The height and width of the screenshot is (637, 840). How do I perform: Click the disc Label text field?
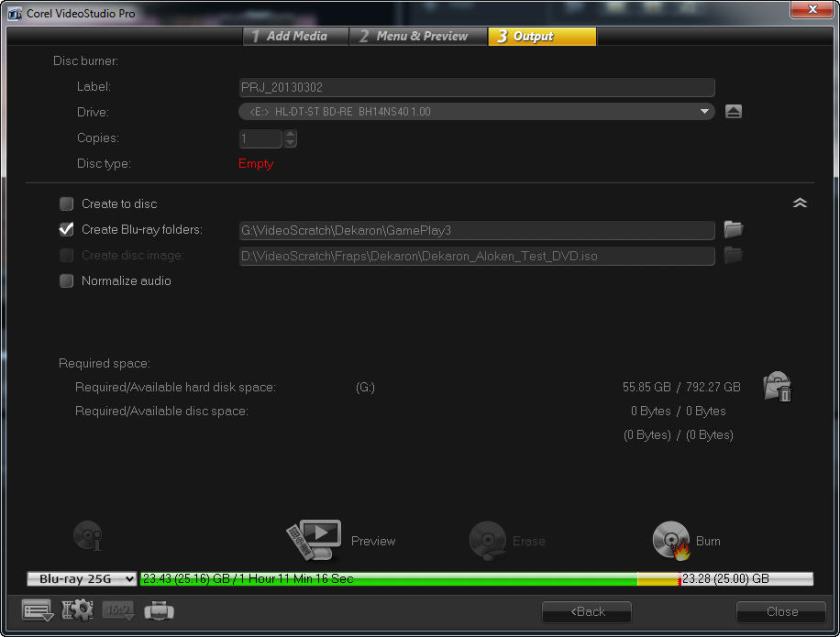point(476,87)
